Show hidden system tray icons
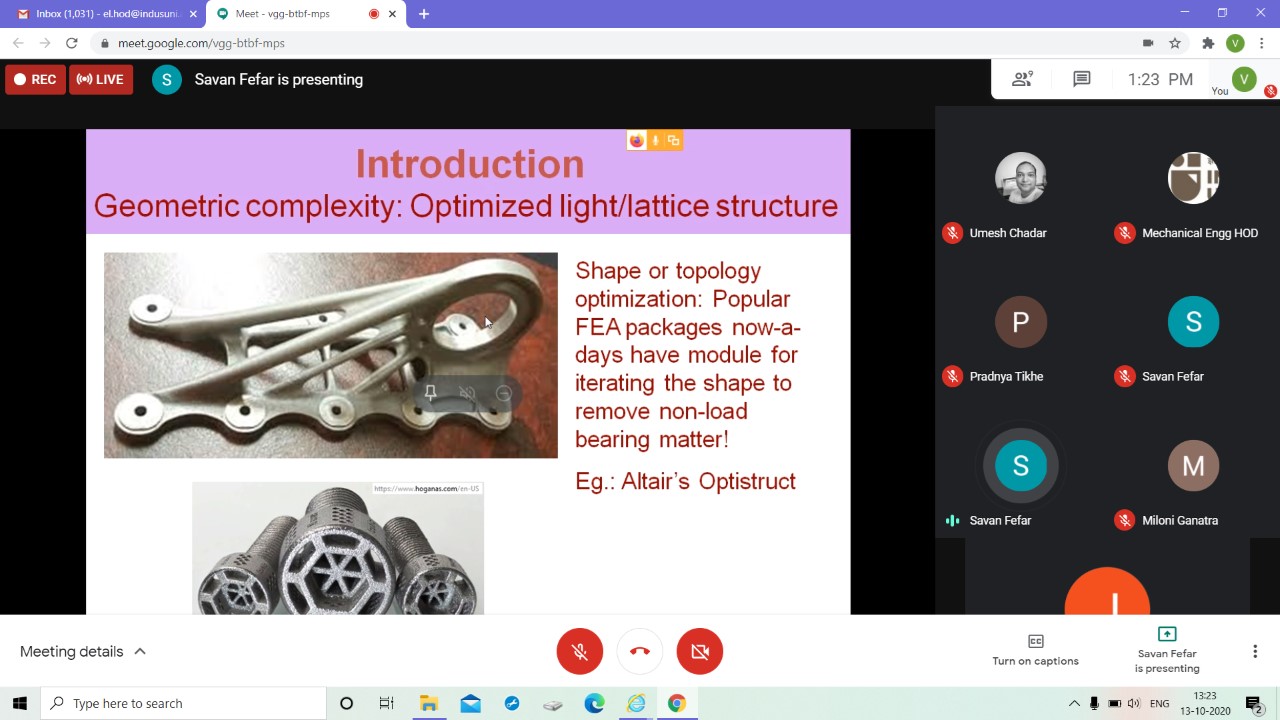The image size is (1280, 720). click(1074, 703)
